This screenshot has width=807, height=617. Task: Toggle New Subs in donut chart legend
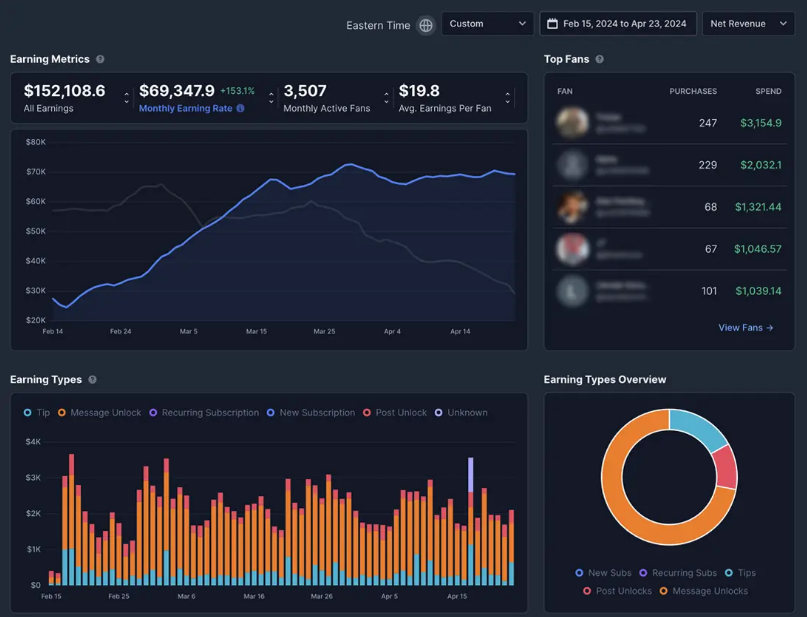click(x=603, y=573)
